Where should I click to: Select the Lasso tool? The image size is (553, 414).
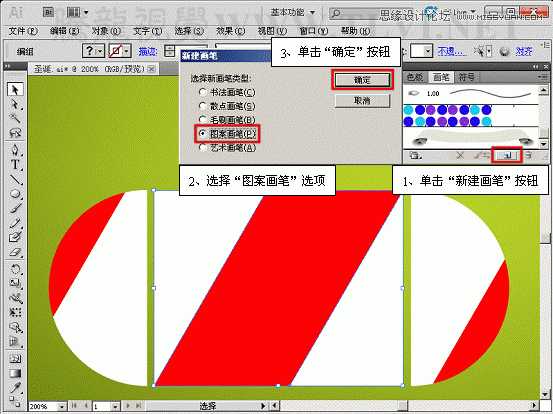pyautogui.click(x=15, y=133)
